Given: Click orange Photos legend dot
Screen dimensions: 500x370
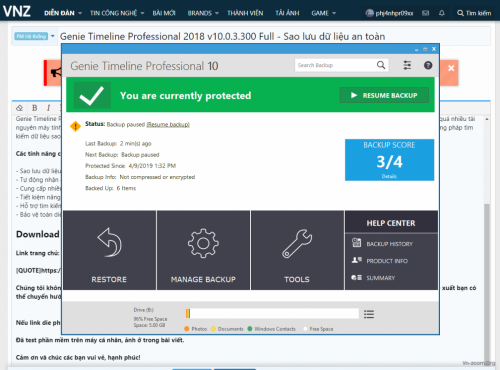Looking at the screenshot, I should pos(187,329).
